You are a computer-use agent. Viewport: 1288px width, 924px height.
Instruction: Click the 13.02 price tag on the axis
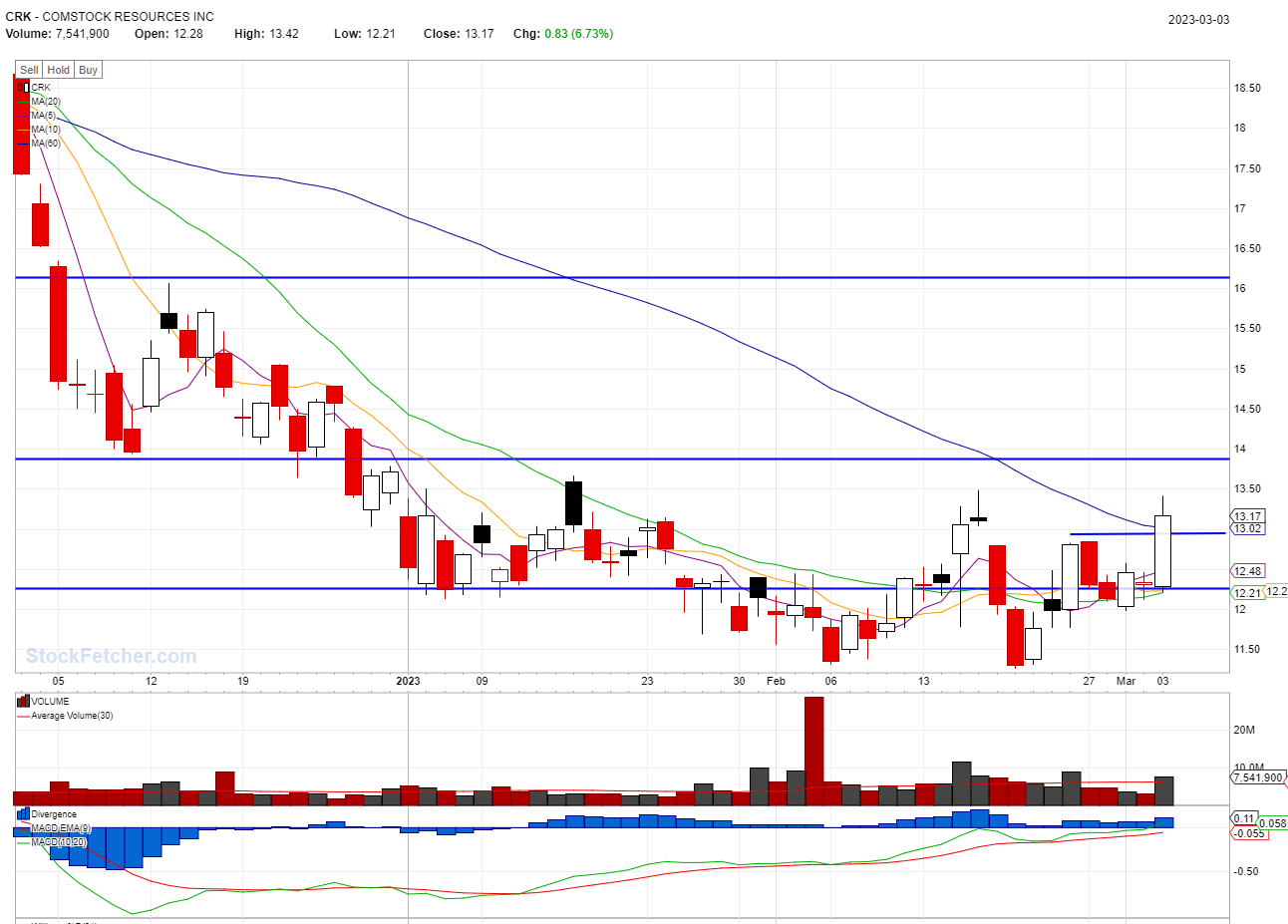point(1248,529)
